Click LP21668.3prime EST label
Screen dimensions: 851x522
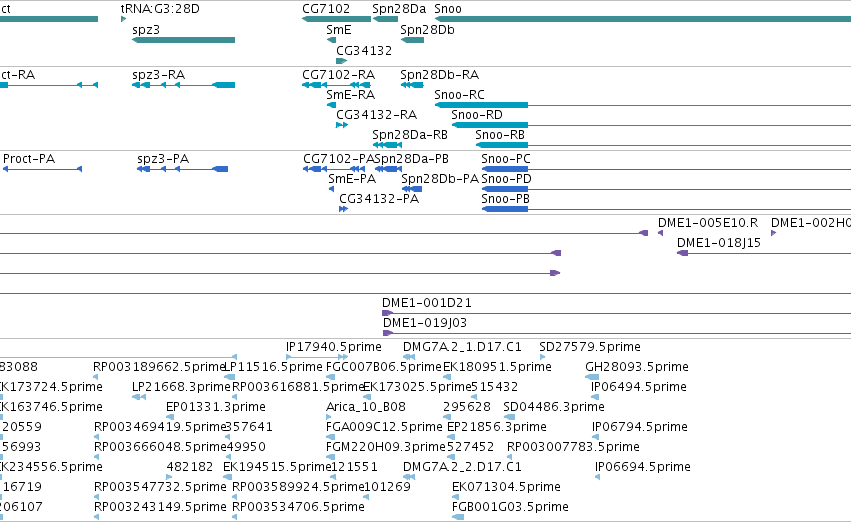(181, 387)
